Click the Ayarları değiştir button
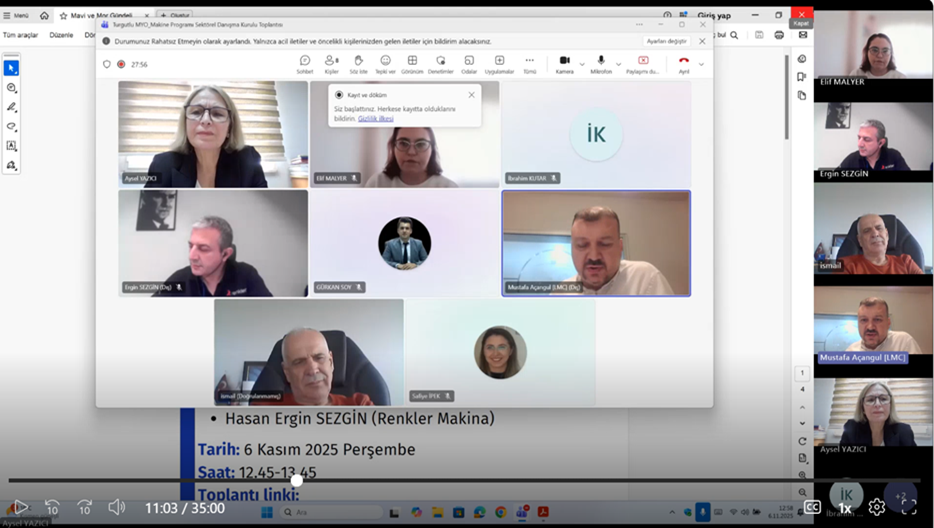This screenshot has height=528, width=934. [666, 41]
